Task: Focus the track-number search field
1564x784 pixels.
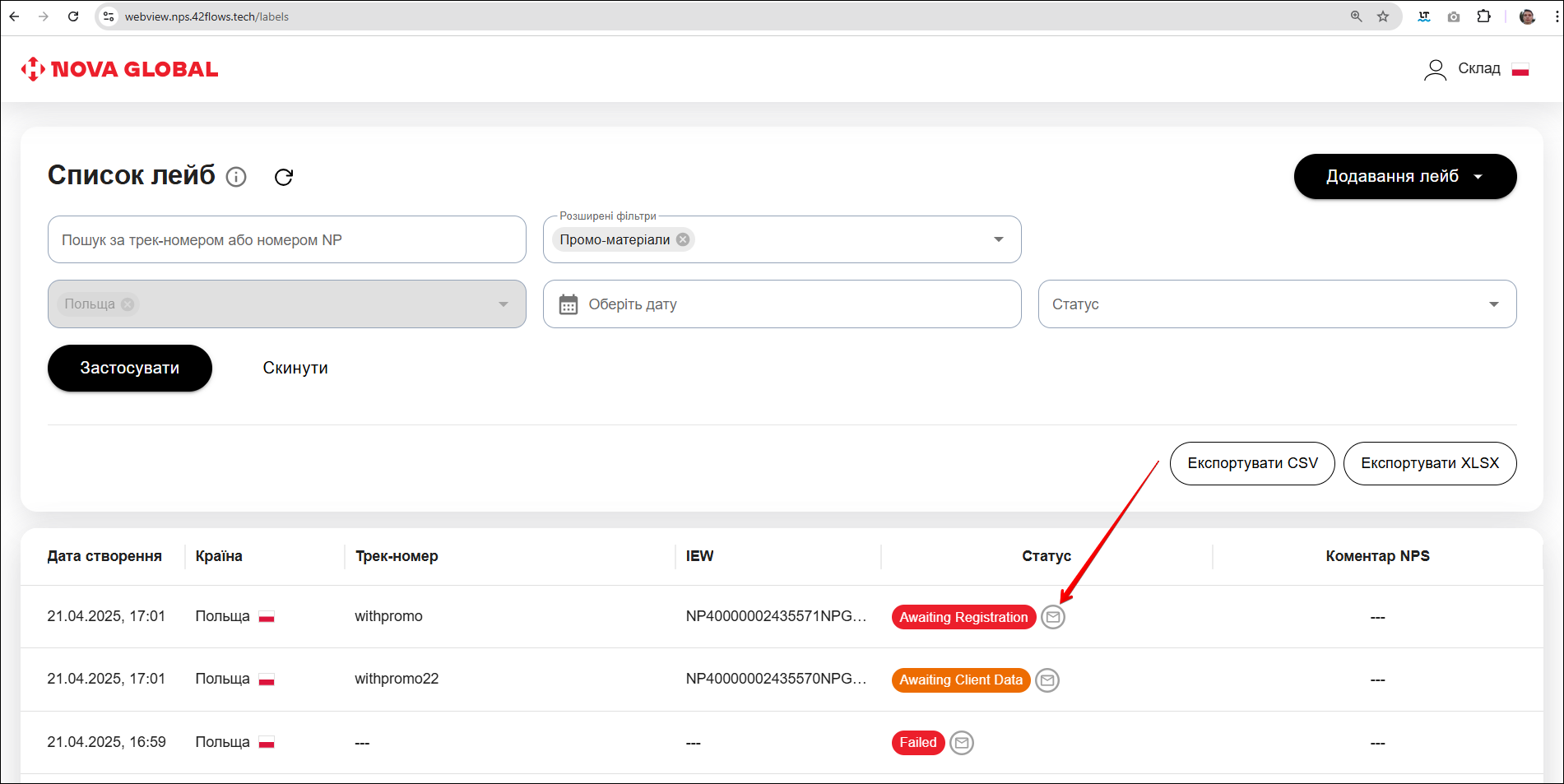Action: tap(286, 239)
